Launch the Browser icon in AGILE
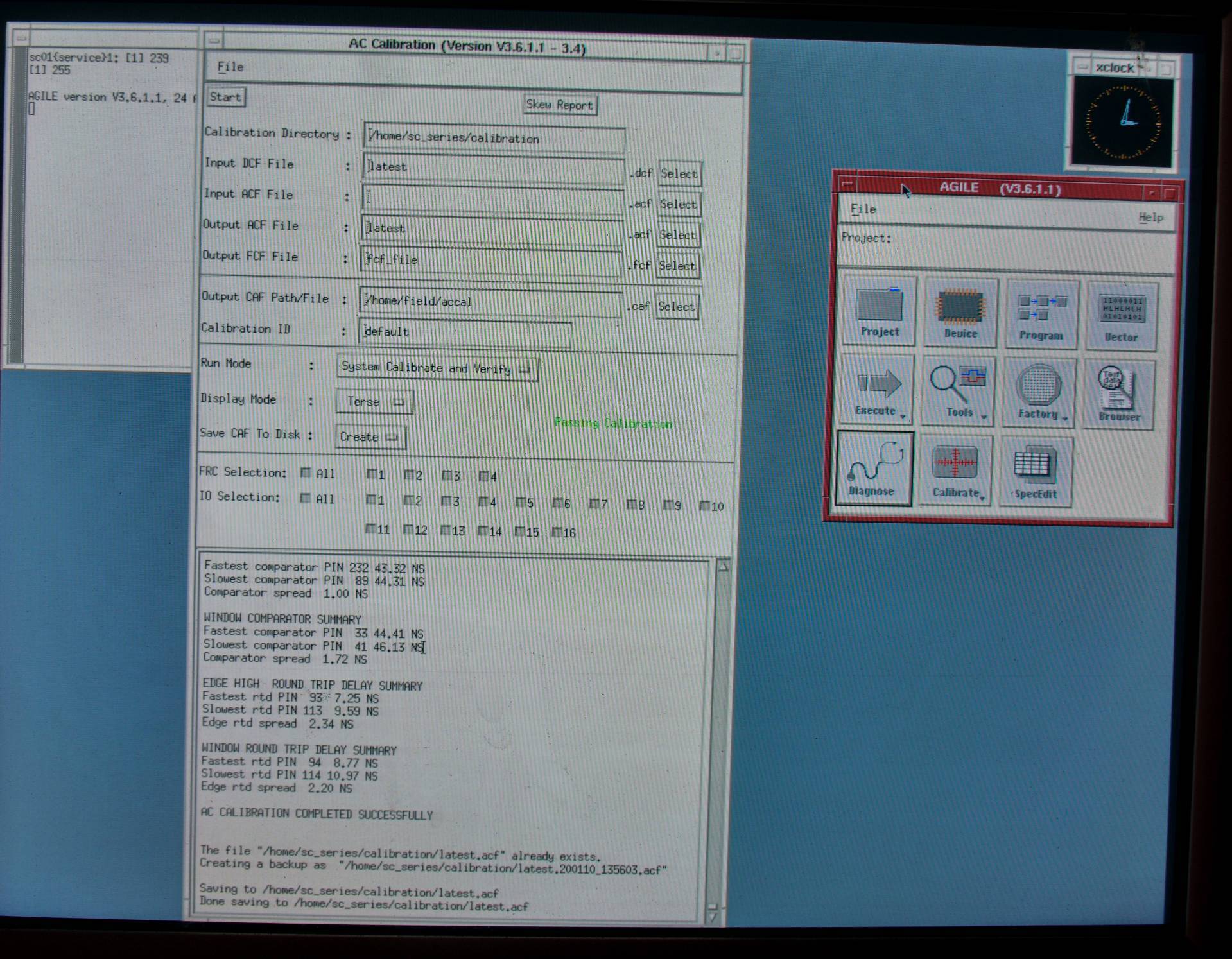Viewport: 1232px width, 959px height. coord(1119,396)
